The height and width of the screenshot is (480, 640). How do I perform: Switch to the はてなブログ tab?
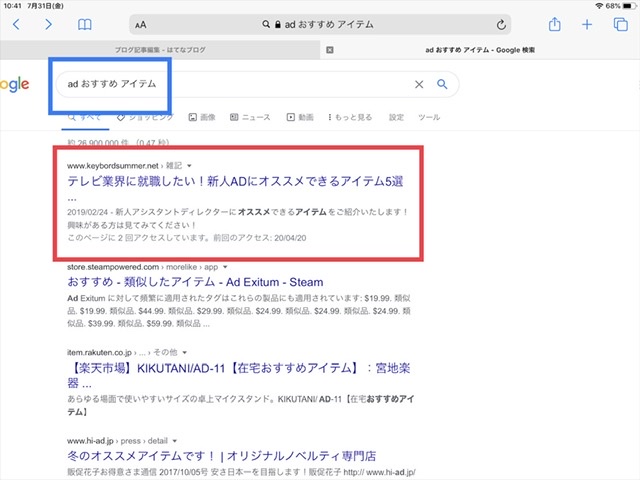(160, 50)
